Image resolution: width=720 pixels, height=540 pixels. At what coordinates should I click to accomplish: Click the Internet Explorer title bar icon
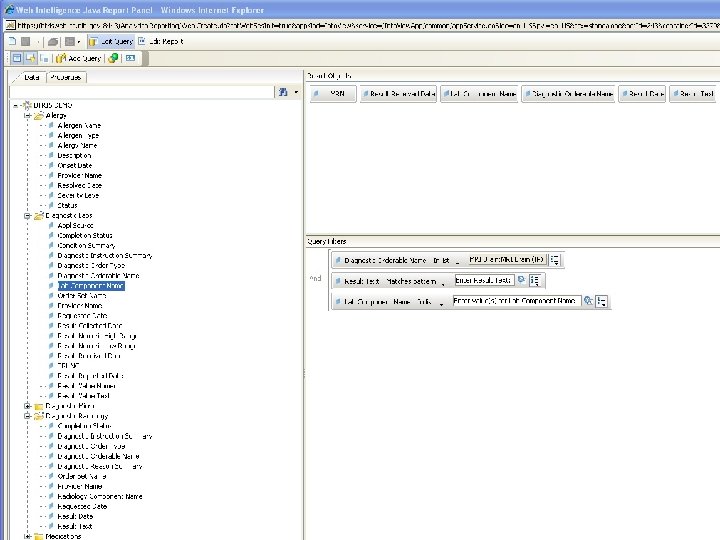(x=9, y=9)
